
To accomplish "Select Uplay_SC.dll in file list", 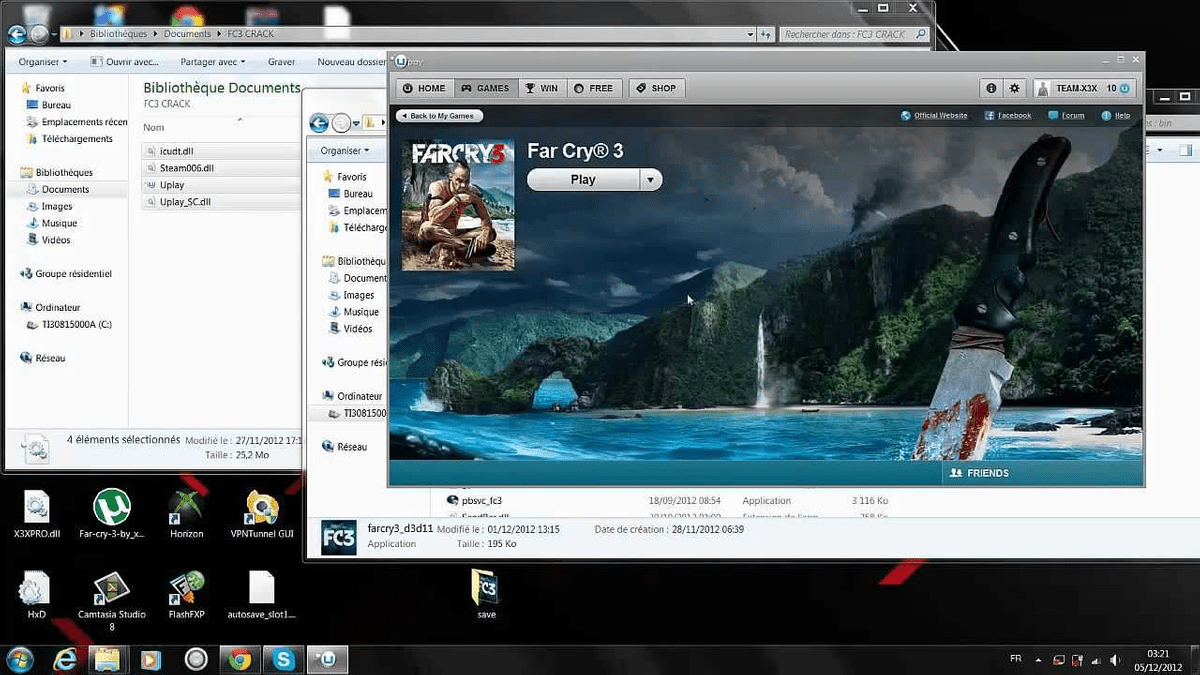I will [185, 202].
